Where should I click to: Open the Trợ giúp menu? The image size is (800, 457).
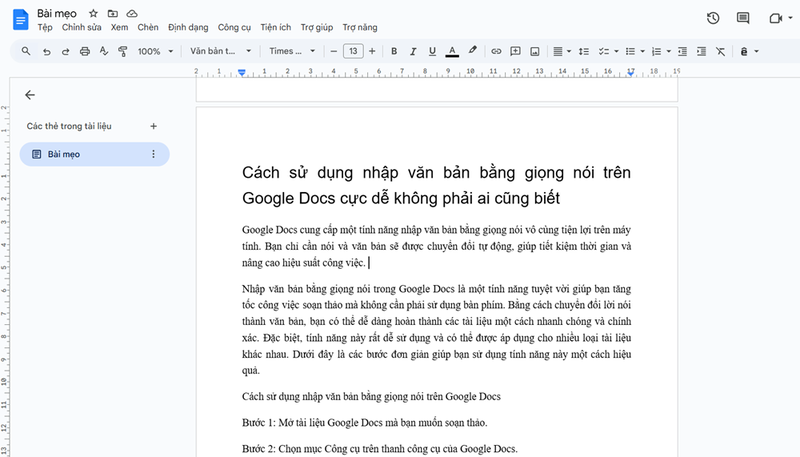[317, 27]
